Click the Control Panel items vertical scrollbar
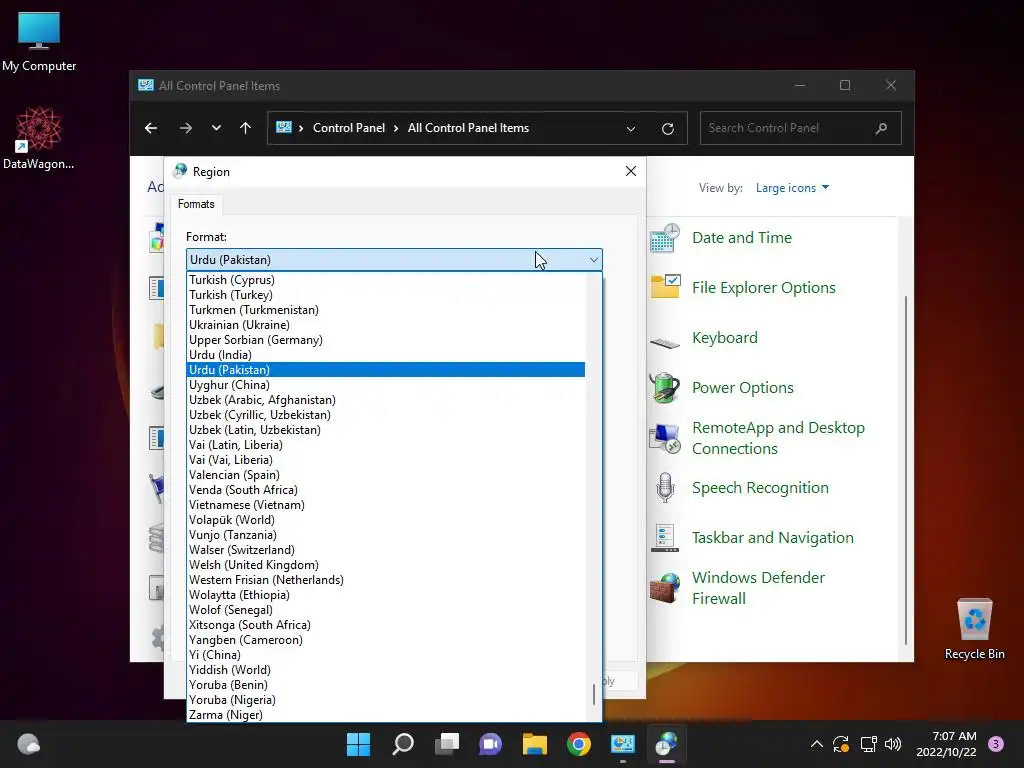Image resolution: width=1024 pixels, height=768 pixels. pos(906,470)
